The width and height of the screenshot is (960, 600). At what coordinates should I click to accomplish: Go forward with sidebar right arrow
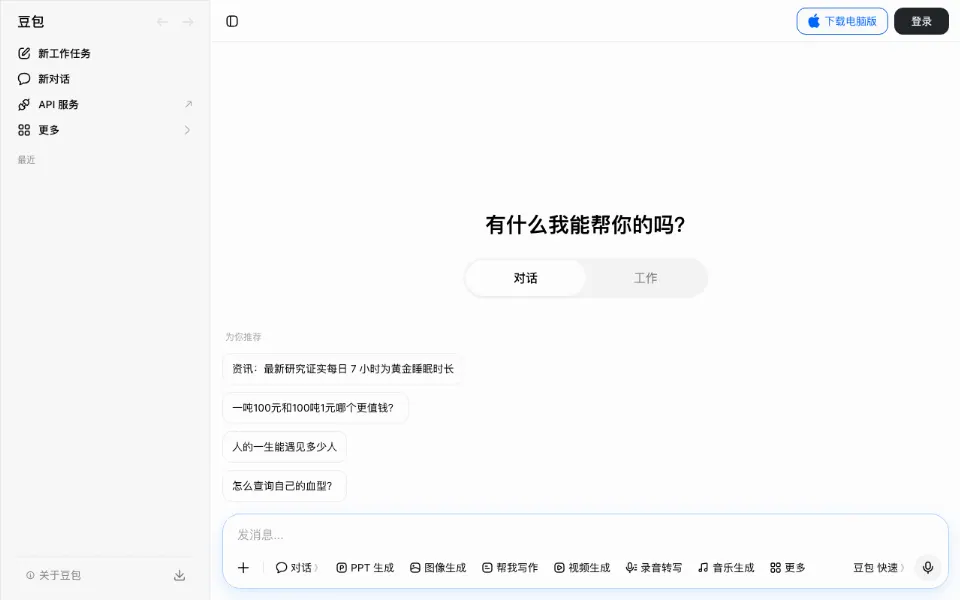point(188,22)
